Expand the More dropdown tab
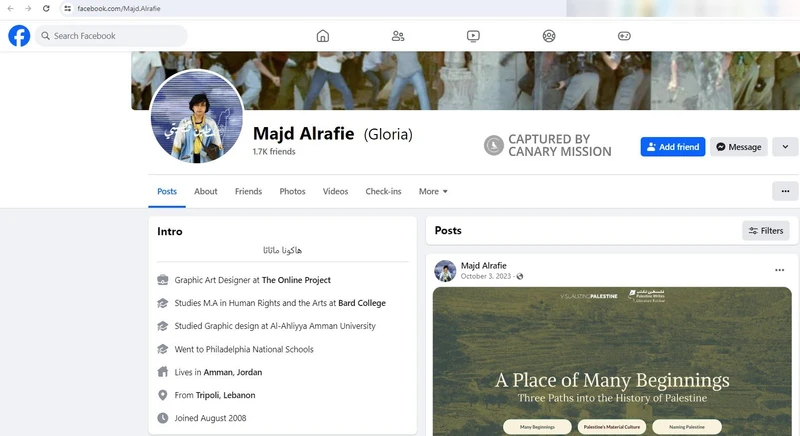Screen dimensions: 800x436 (433, 191)
